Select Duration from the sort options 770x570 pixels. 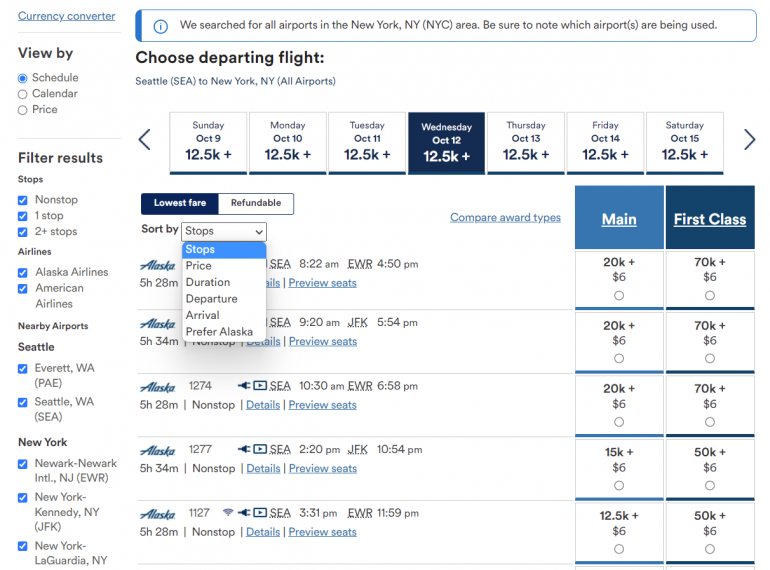coord(208,282)
